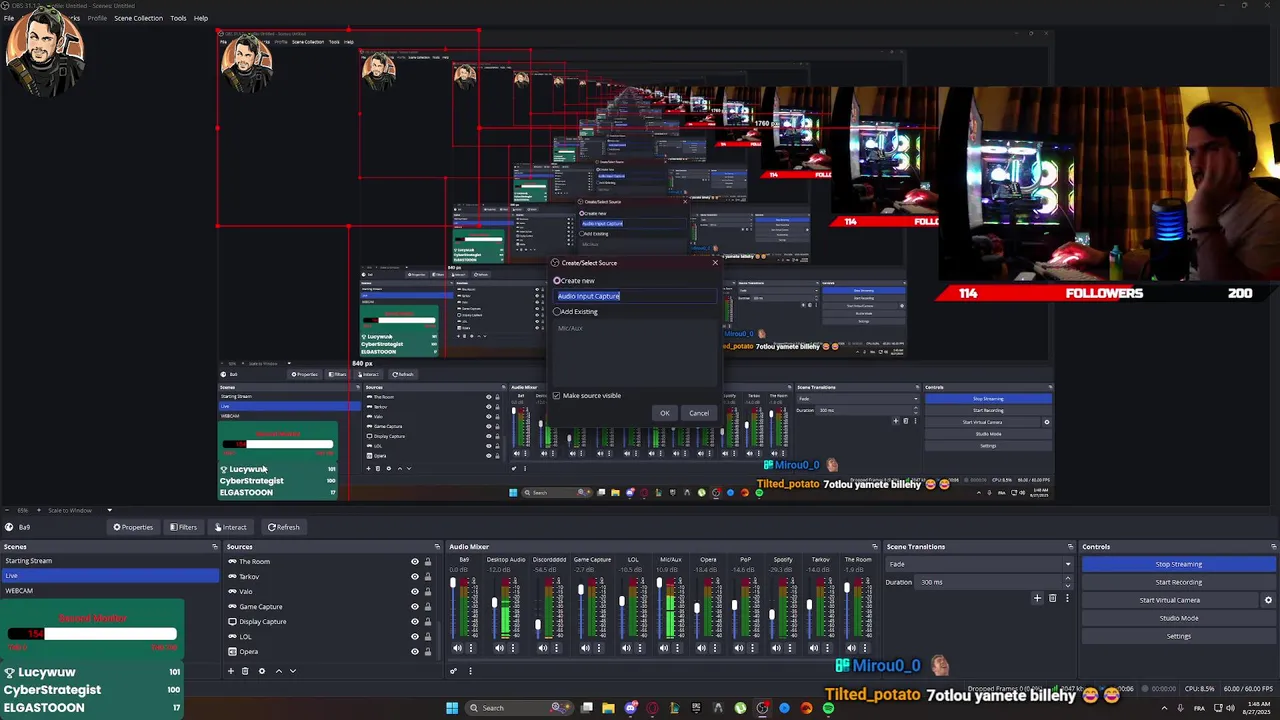Uncheck Make source visible checkbox

557,395
